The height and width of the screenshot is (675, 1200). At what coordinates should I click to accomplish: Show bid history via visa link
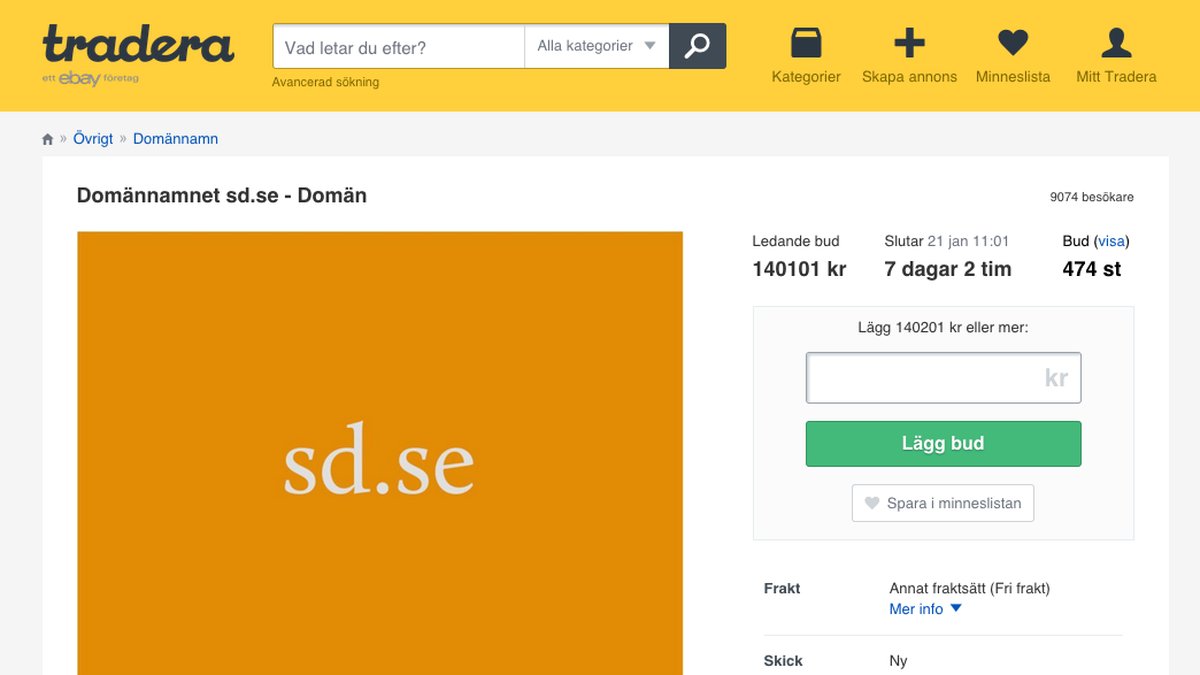1111,241
